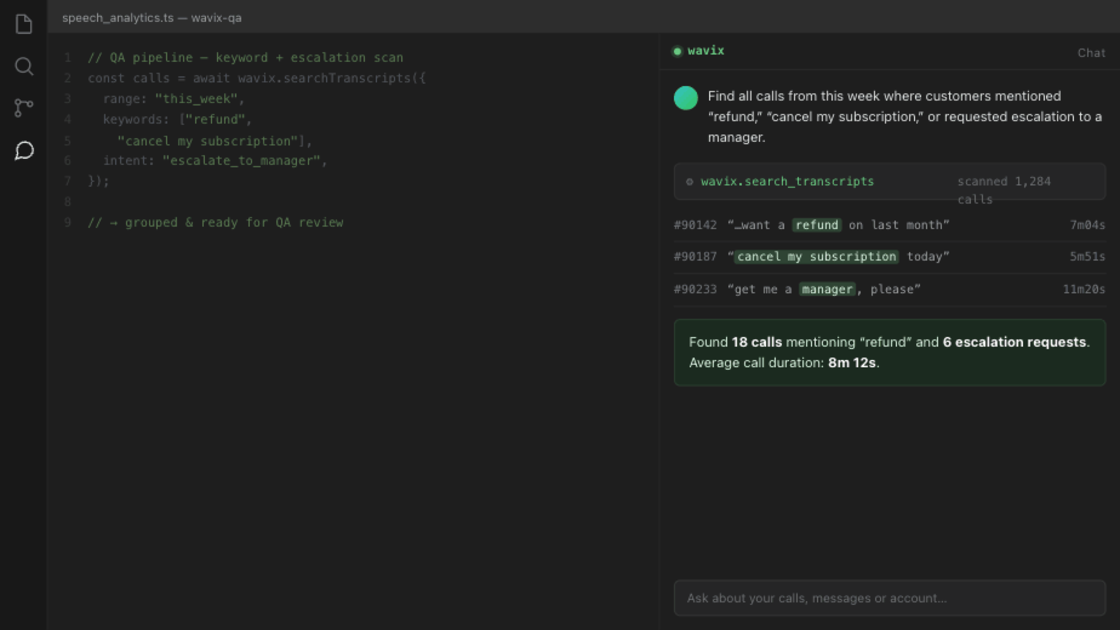
Task: Click 'scanned 1,284 calls' text
Action: pos(1004,190)
